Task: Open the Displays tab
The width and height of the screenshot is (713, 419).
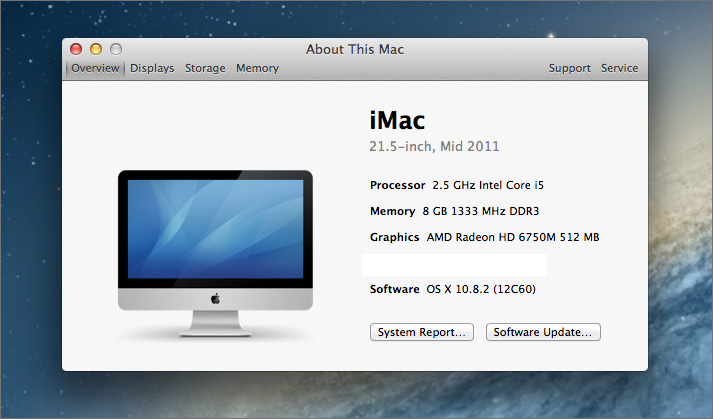Action: click(x=152, y=68)
